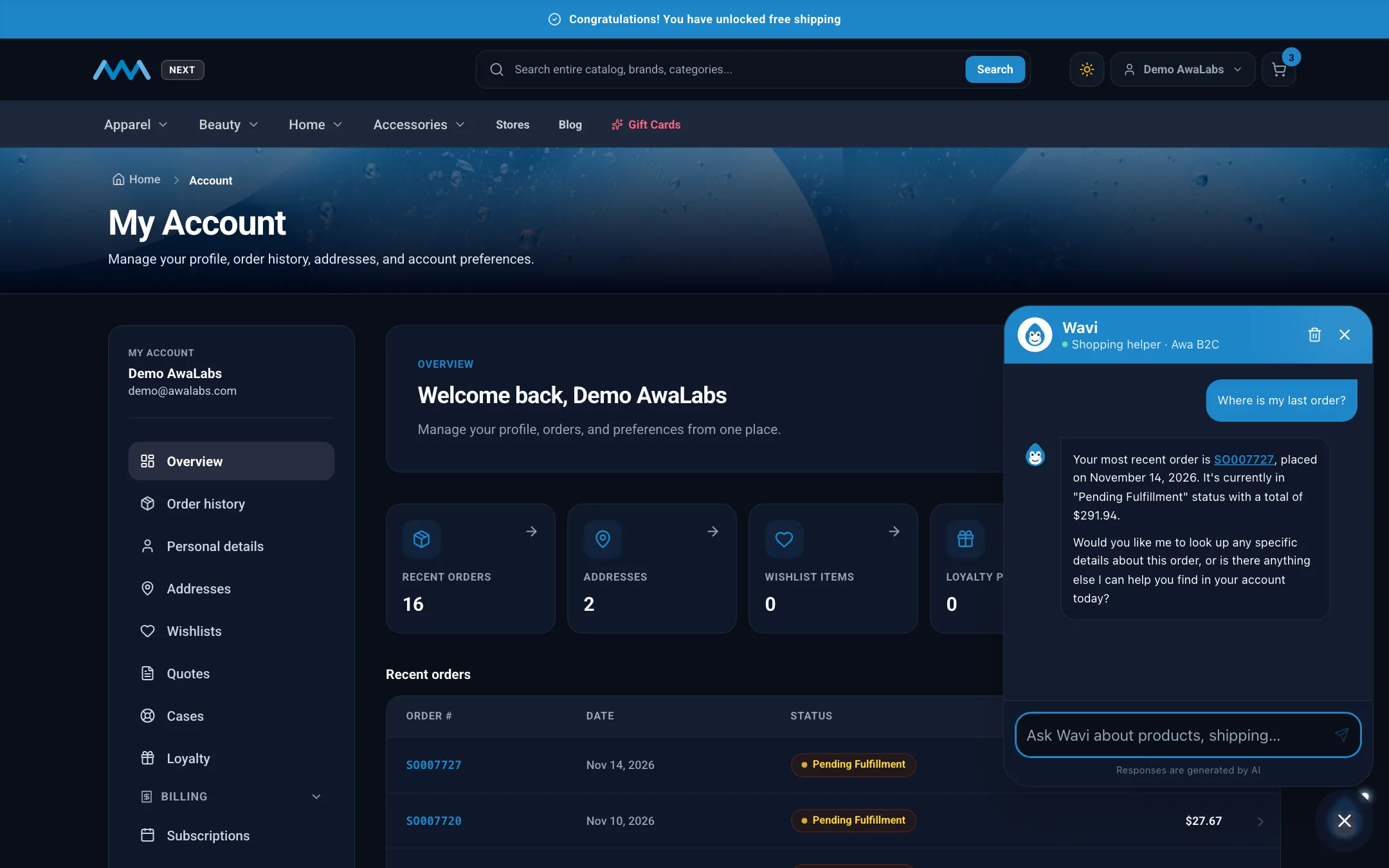Viewport: 1389px width, 868px height.
Task: Open Wishlists in sidebar
Action: coord(232,631)
